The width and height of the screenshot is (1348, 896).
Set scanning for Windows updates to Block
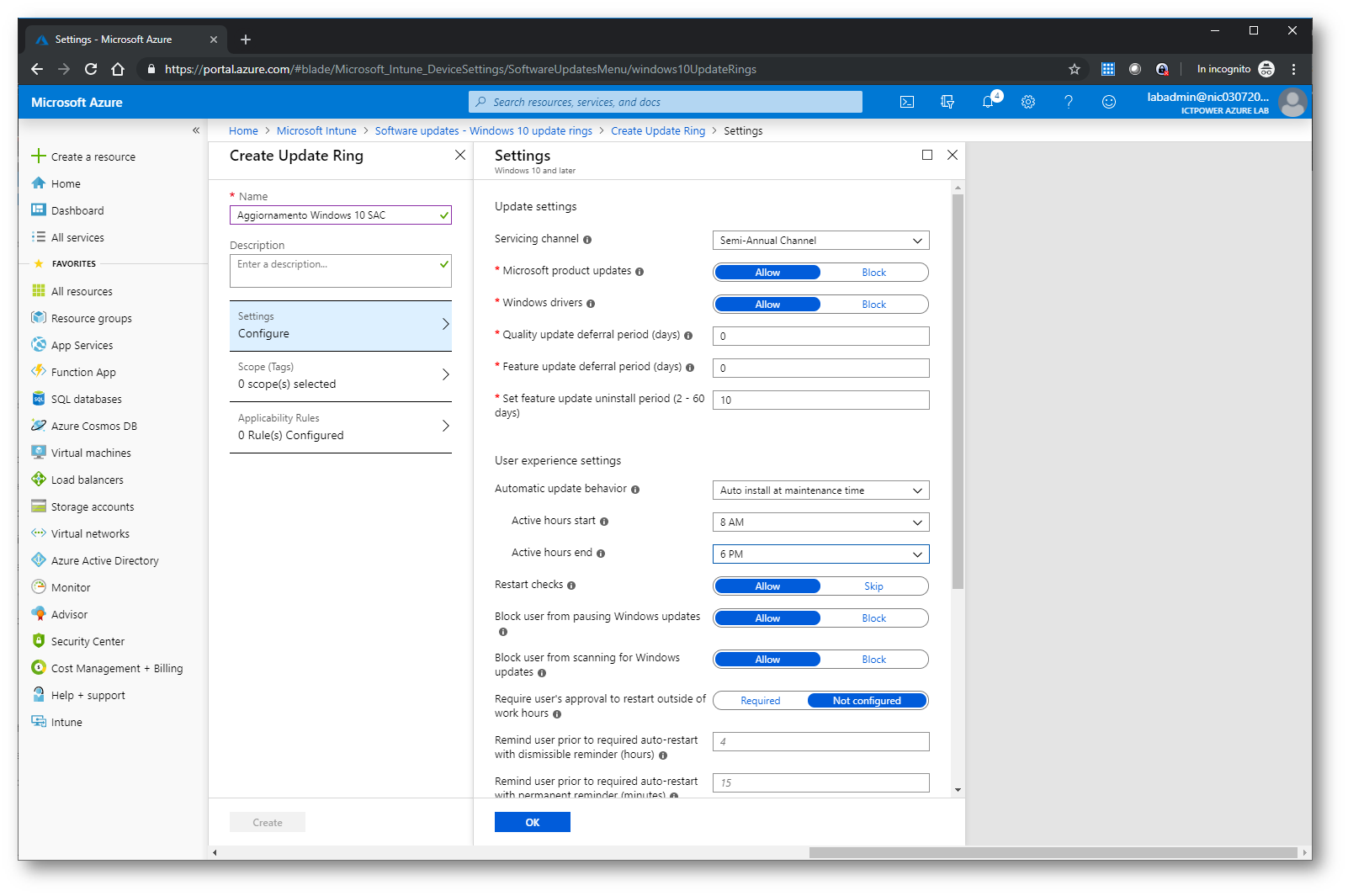click(x=873, y=660)
